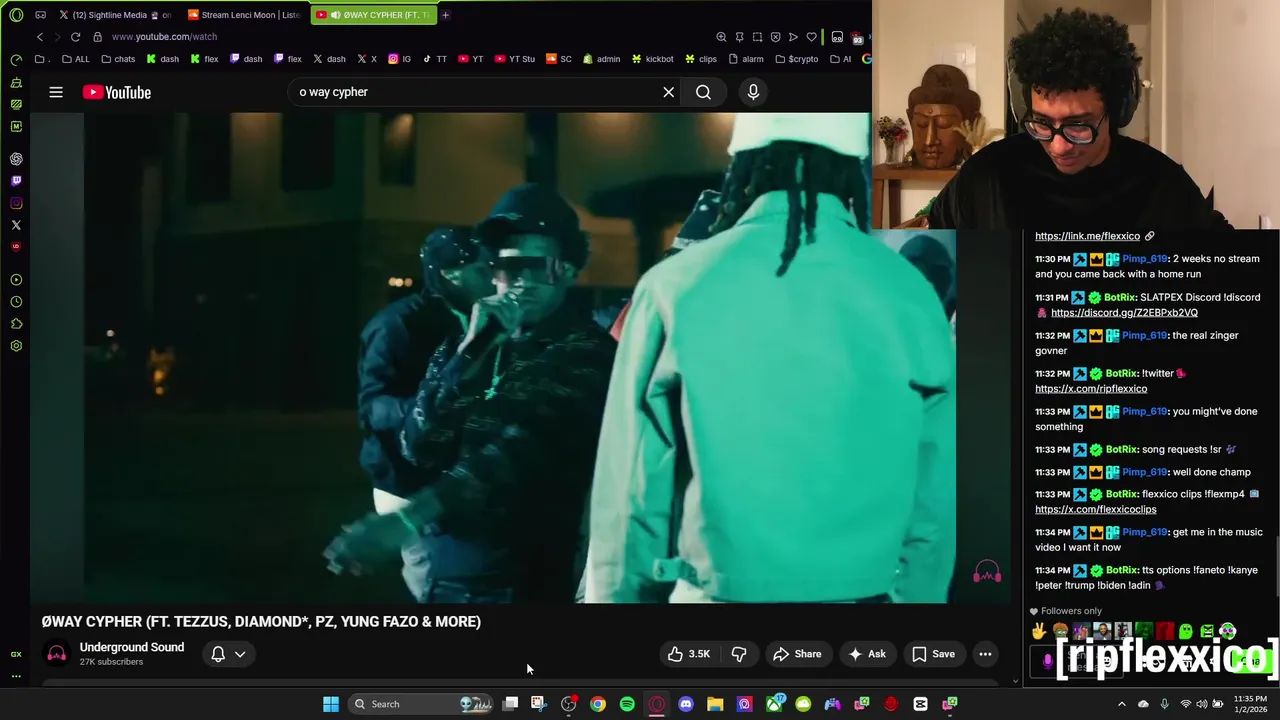Image resolution: width=1280 pixels, height=720 pixels.
Task: Dislike the ØWAY CYPHER video
Action: click(739, 654)
